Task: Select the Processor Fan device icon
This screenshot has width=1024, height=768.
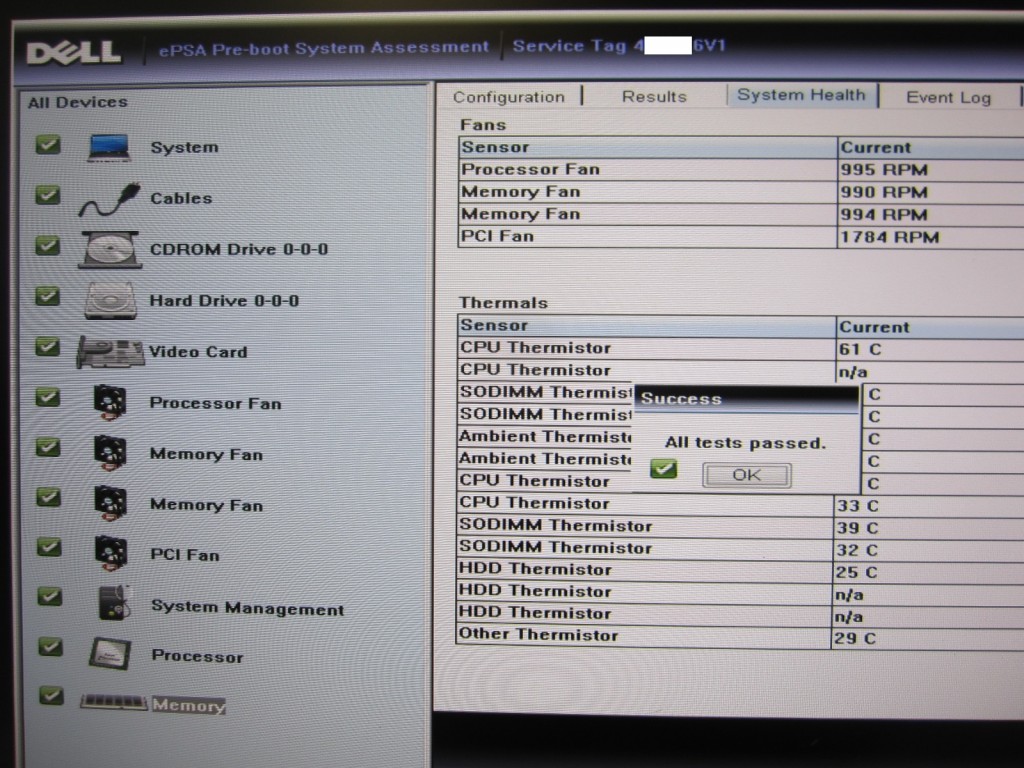Action: [x=110, y=402]
